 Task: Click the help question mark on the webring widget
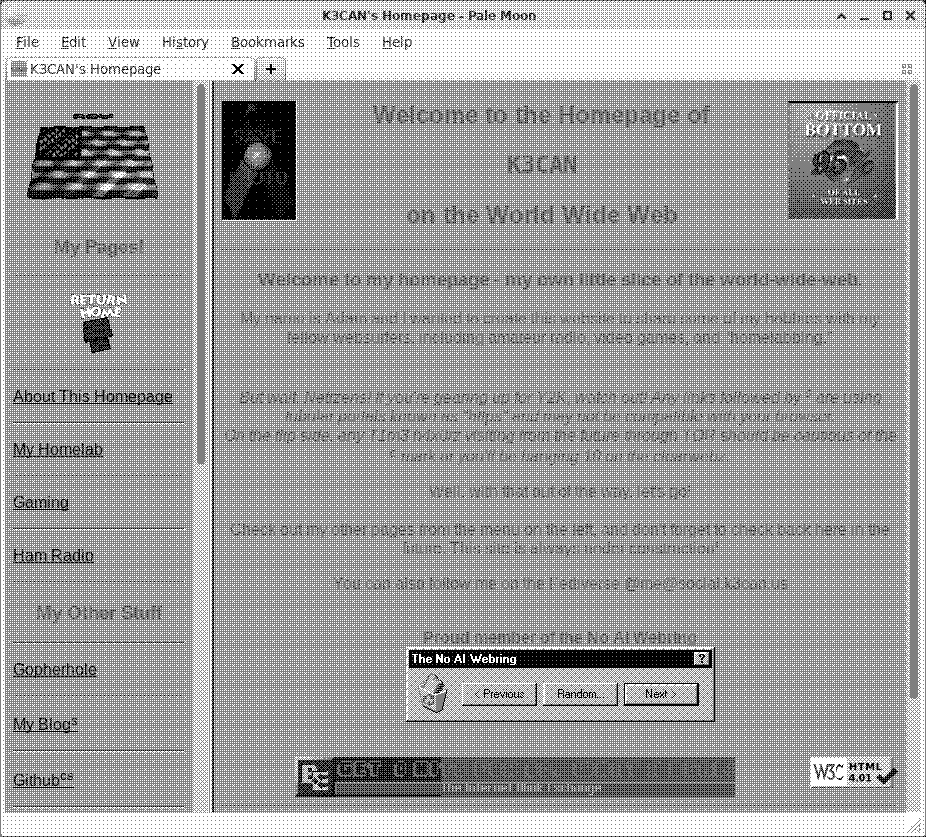702,659
